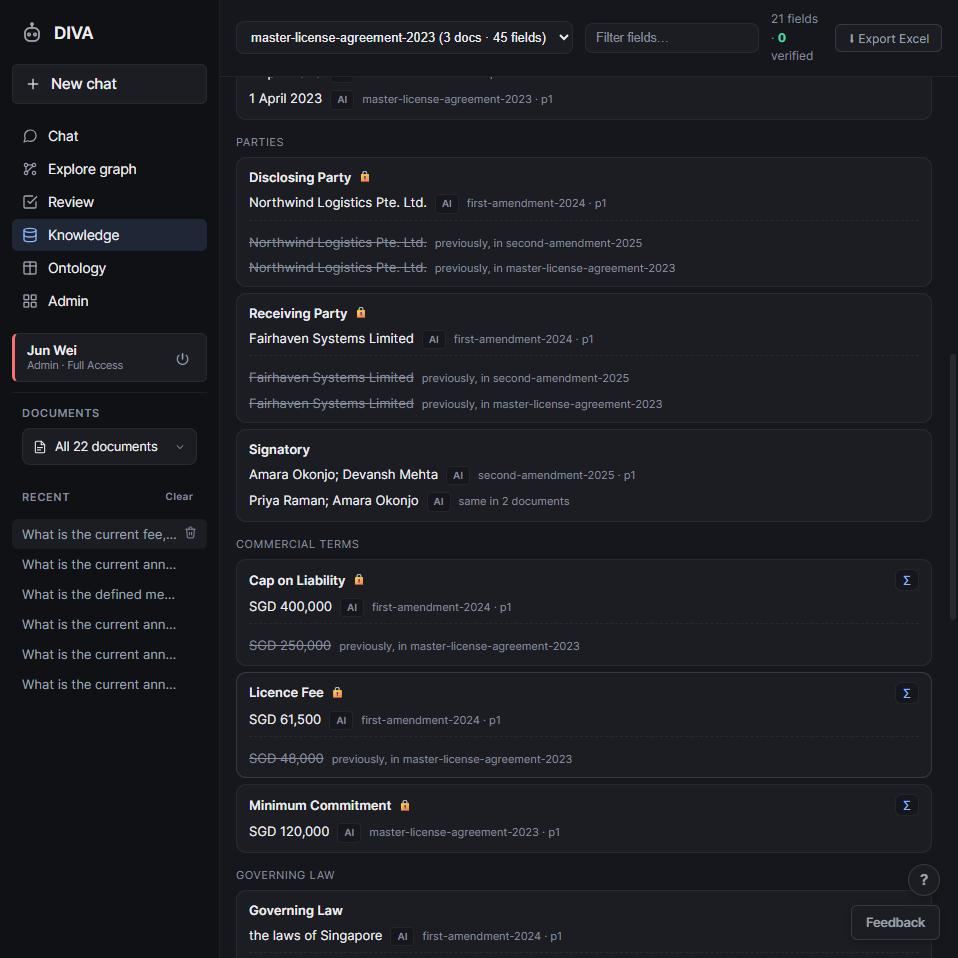The height and width of the screenshot is (958, 958).
Task: Select the Governing Law field title
Action: click(x=296, y=910)
